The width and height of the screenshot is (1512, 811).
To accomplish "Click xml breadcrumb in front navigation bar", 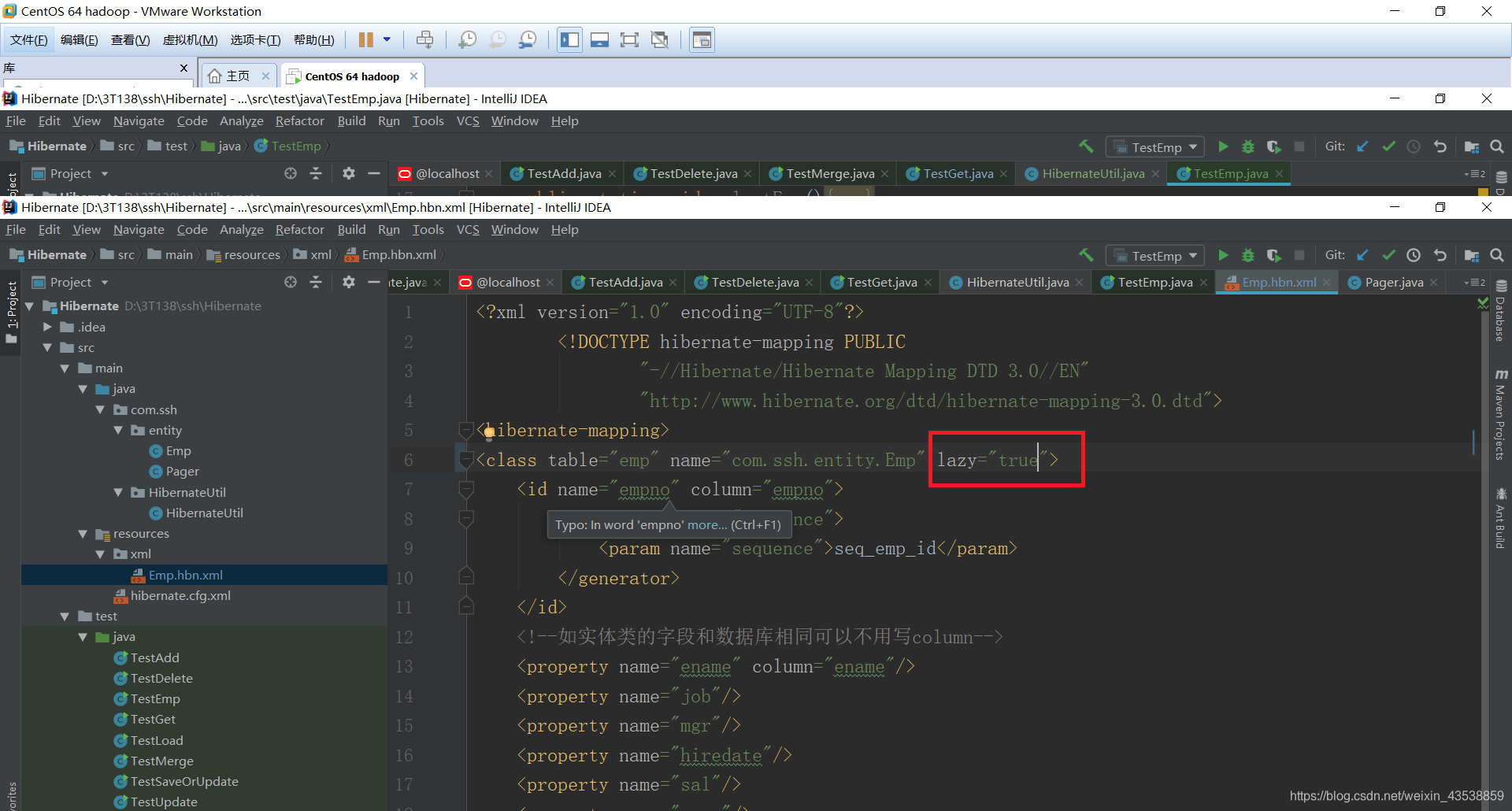I will [x=313, y=255].
